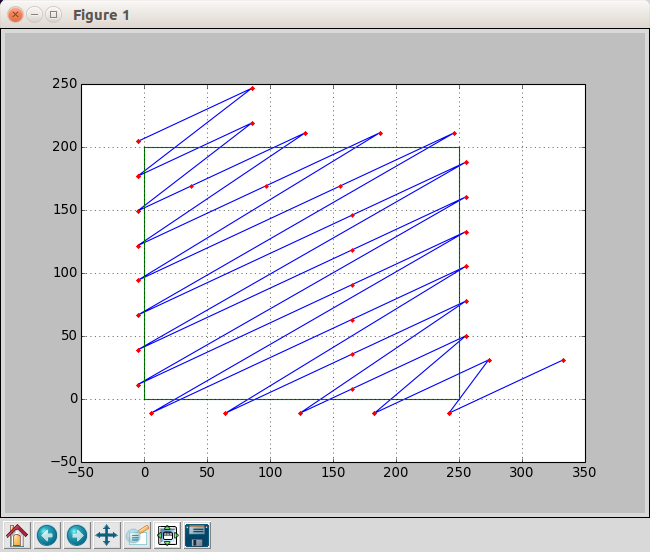Click the x-axis label 150

[333, 472]
